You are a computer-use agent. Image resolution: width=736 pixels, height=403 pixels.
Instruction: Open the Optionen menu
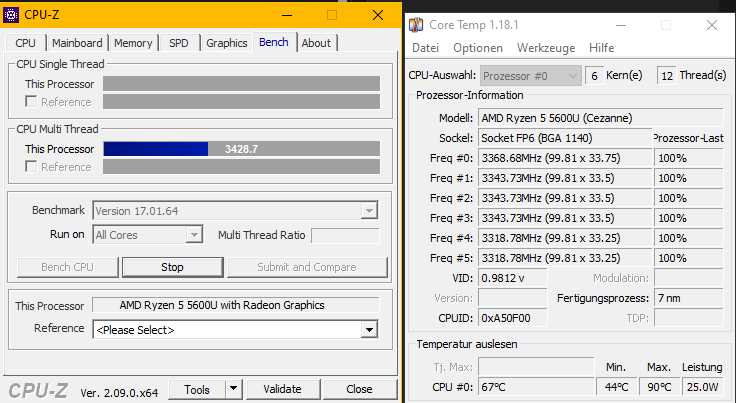478,48
